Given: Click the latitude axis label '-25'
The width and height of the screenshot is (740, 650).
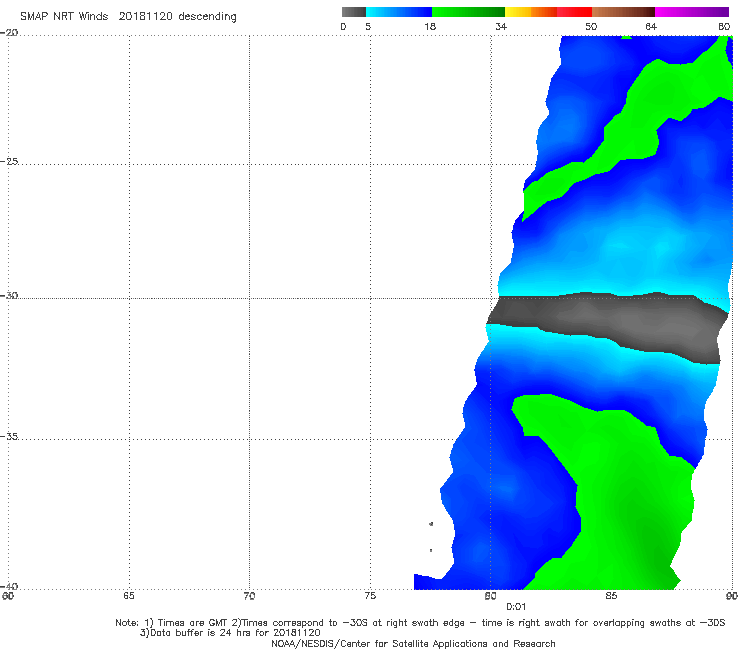Looking at the screenshot, I should click(9, 161).
